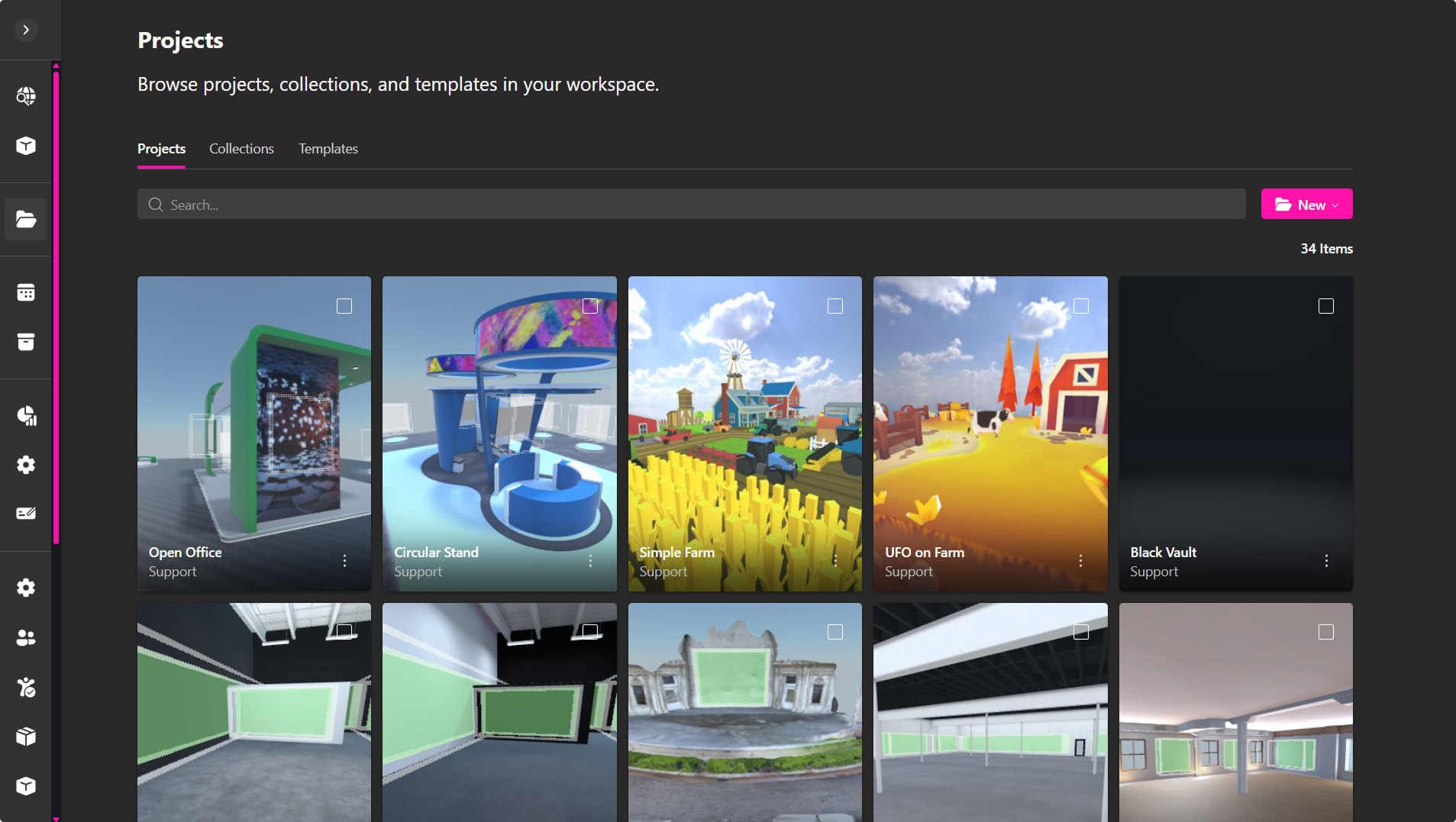Open Circular Stand options menu (three dots)
The width and height of the screenshot is (1456, 822).
[591, 561]
